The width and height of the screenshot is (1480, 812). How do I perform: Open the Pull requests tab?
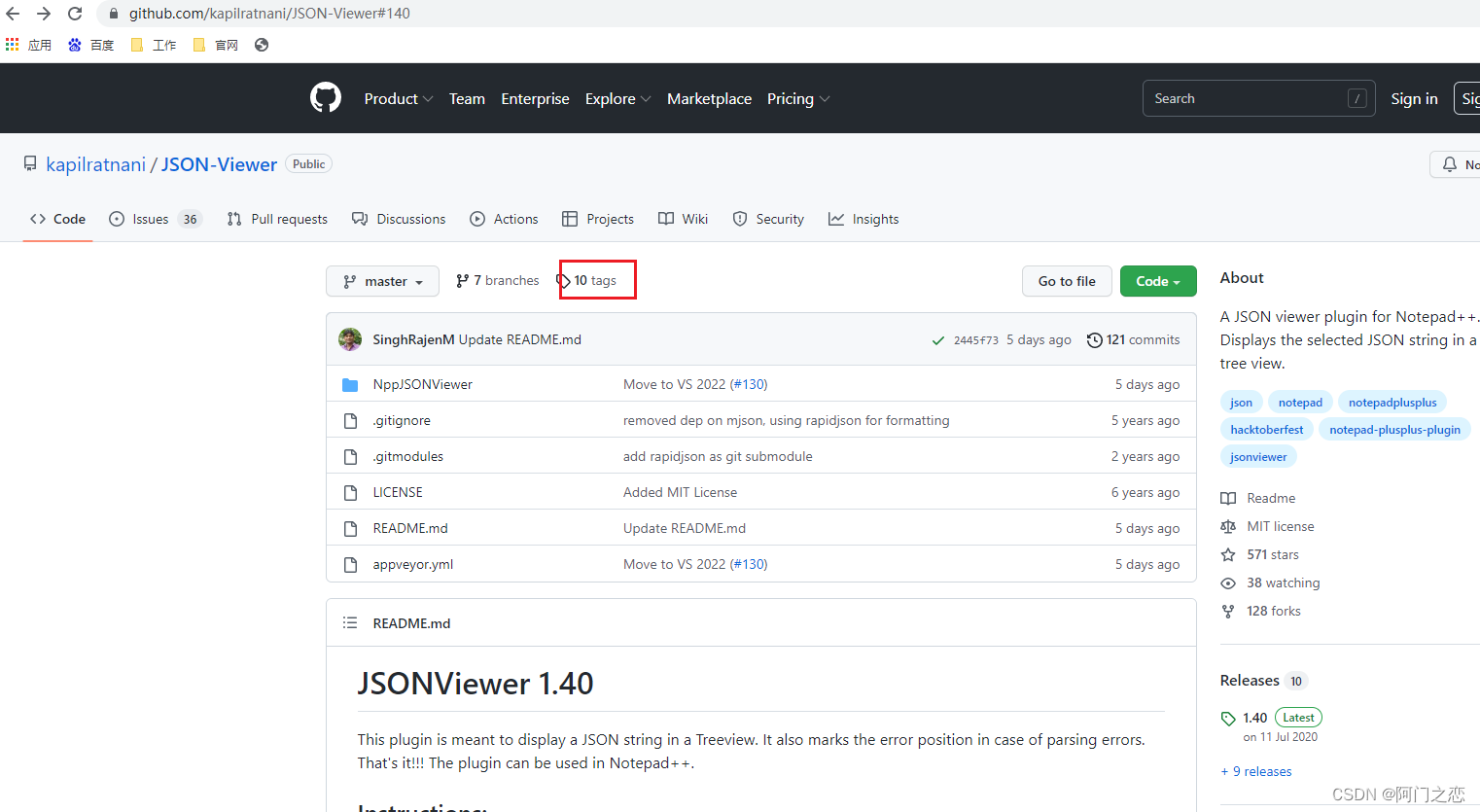pos(277,219)
